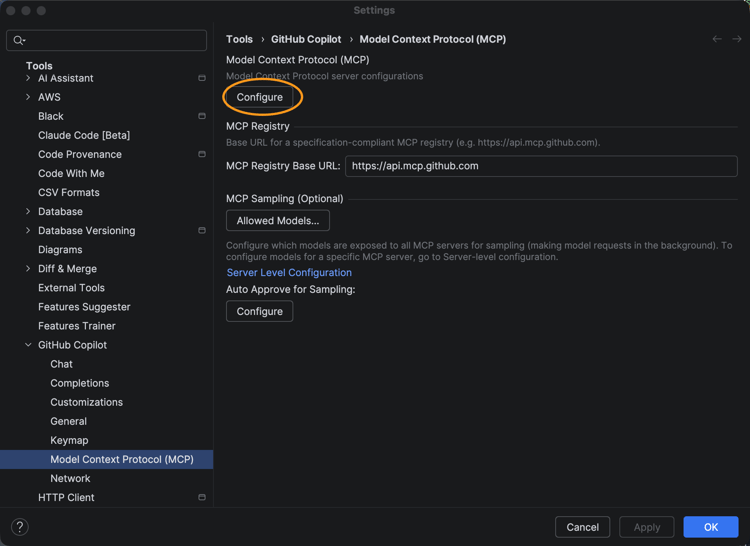The width and height of the screenshot is (750, 546).
Task: Expand the Database tree node
Action: (x=28, y=211)
